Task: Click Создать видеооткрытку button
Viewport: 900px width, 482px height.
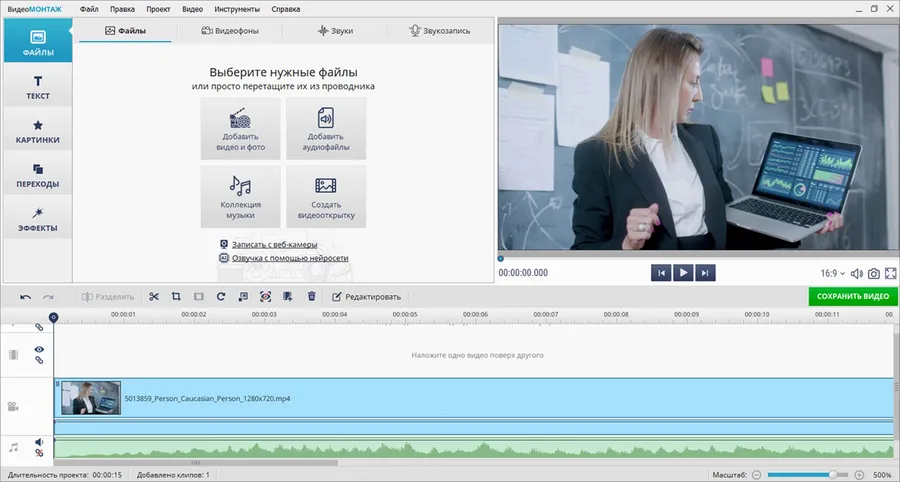Action: [326, 197]
